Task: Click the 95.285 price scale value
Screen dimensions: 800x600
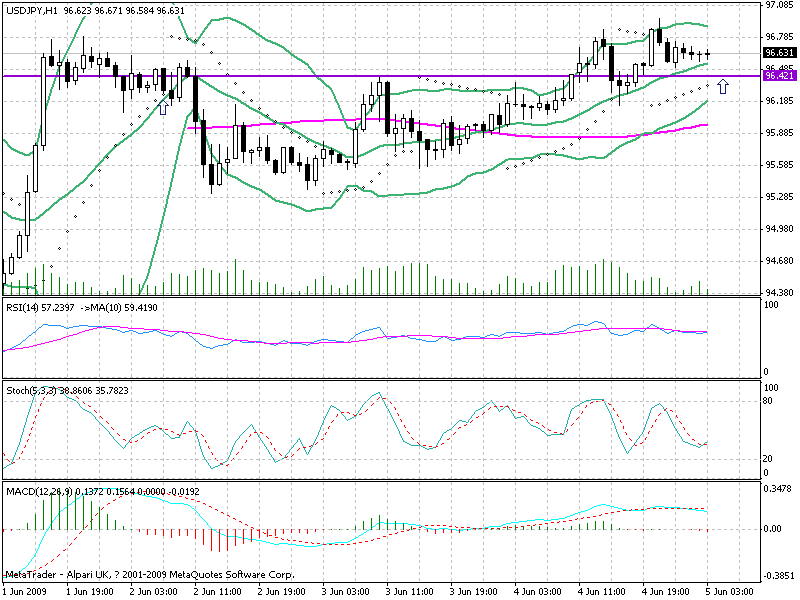Action: [780, 196]
